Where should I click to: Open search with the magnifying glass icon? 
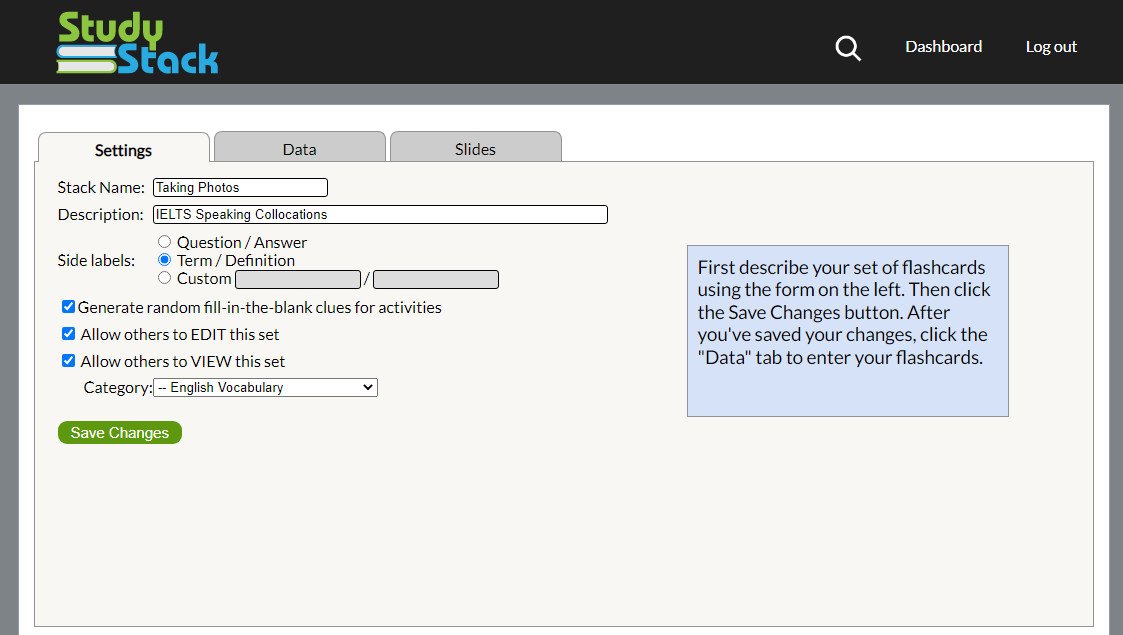pyautogui.click(x=848, y=47)
